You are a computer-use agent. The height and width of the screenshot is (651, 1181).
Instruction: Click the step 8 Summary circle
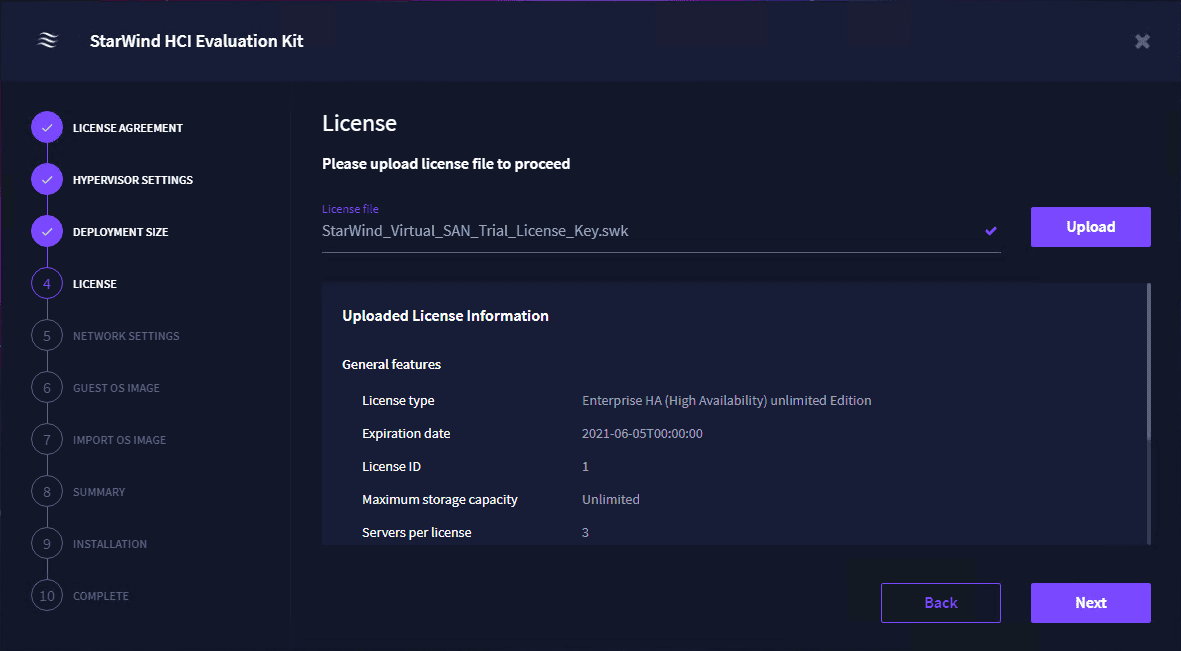(x=47, y=492)
